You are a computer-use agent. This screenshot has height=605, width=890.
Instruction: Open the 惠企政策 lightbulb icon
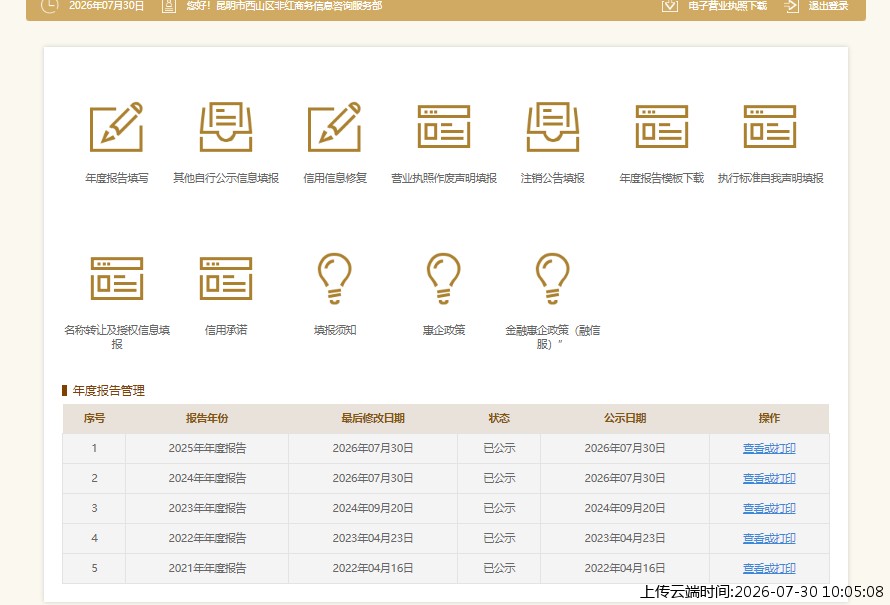444,279
